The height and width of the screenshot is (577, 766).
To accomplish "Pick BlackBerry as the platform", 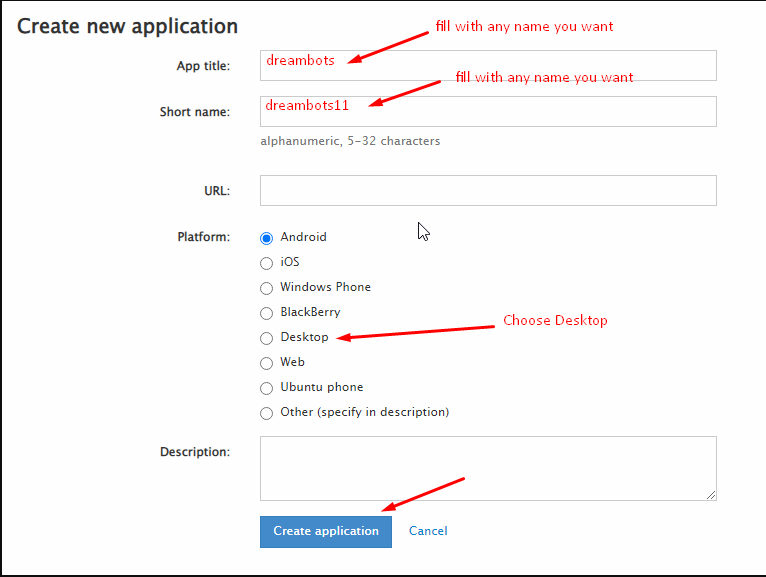I will point(266,313).
